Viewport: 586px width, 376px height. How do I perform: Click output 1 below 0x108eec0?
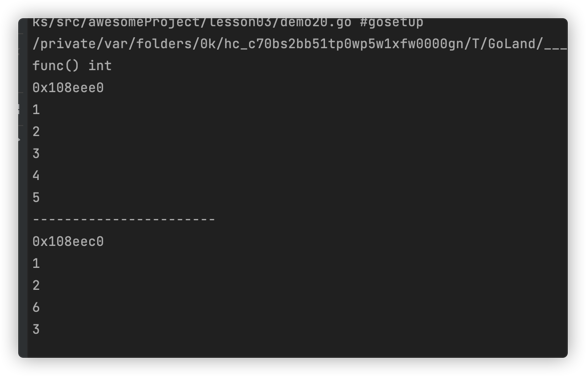36,264
